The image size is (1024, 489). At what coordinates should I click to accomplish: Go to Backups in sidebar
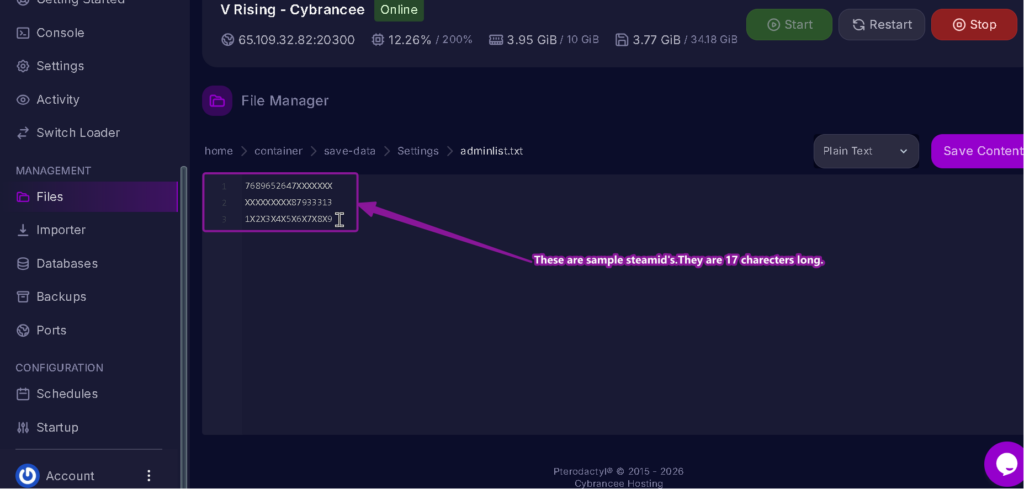pyautogui.click(x=61, y=296)
